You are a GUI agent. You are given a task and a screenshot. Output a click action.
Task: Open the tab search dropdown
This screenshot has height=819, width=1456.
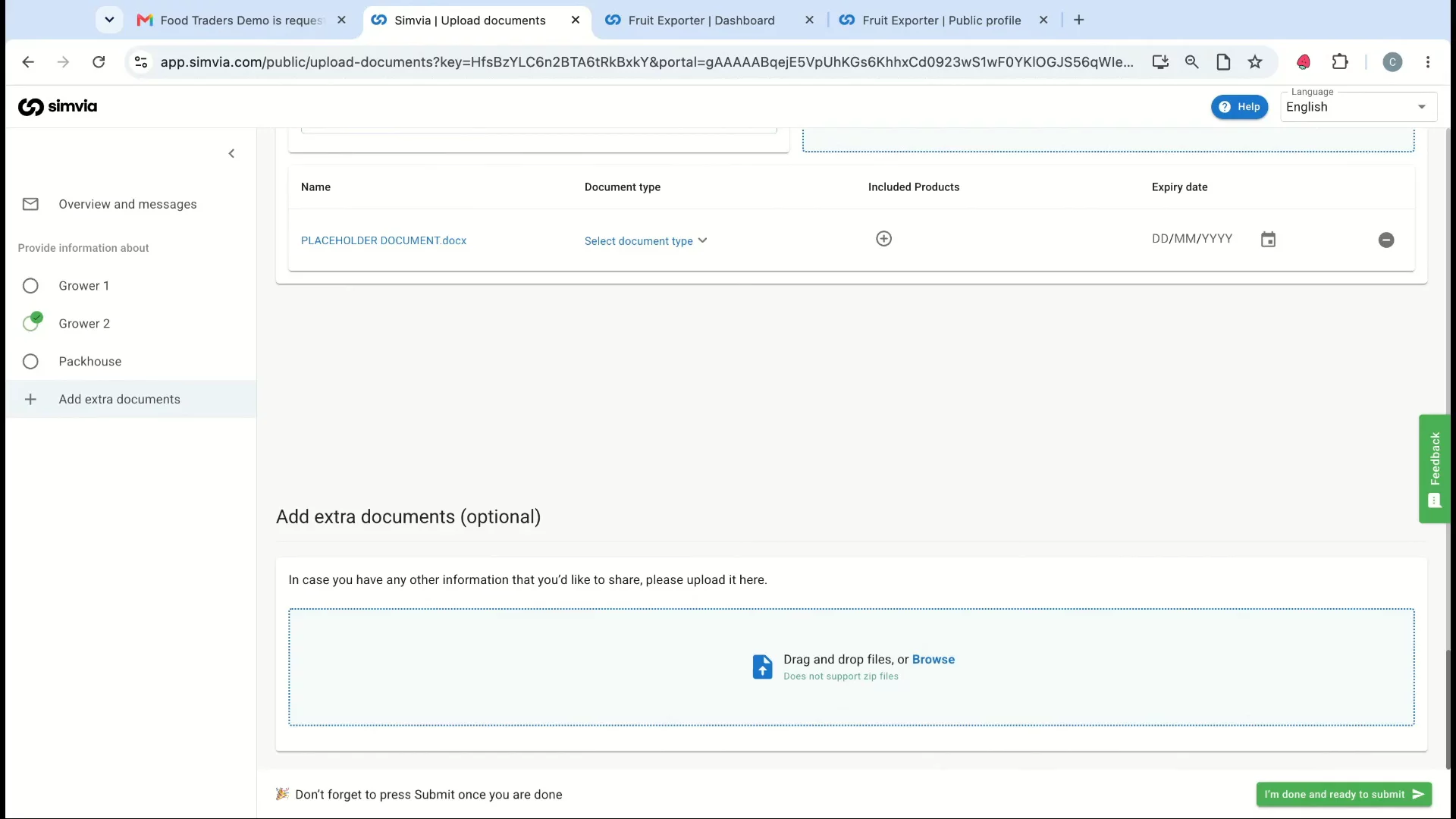point(109,20)
